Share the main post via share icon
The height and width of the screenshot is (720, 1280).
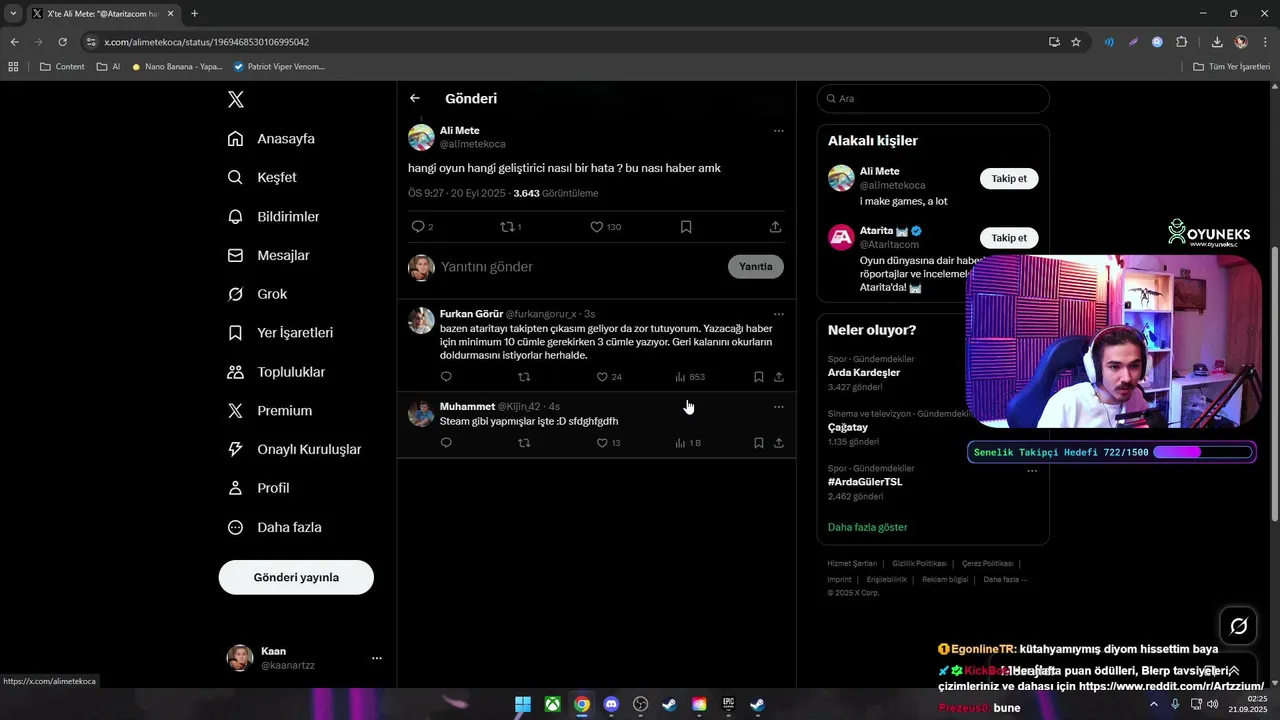pyautogui.click(x=775, y=227)
